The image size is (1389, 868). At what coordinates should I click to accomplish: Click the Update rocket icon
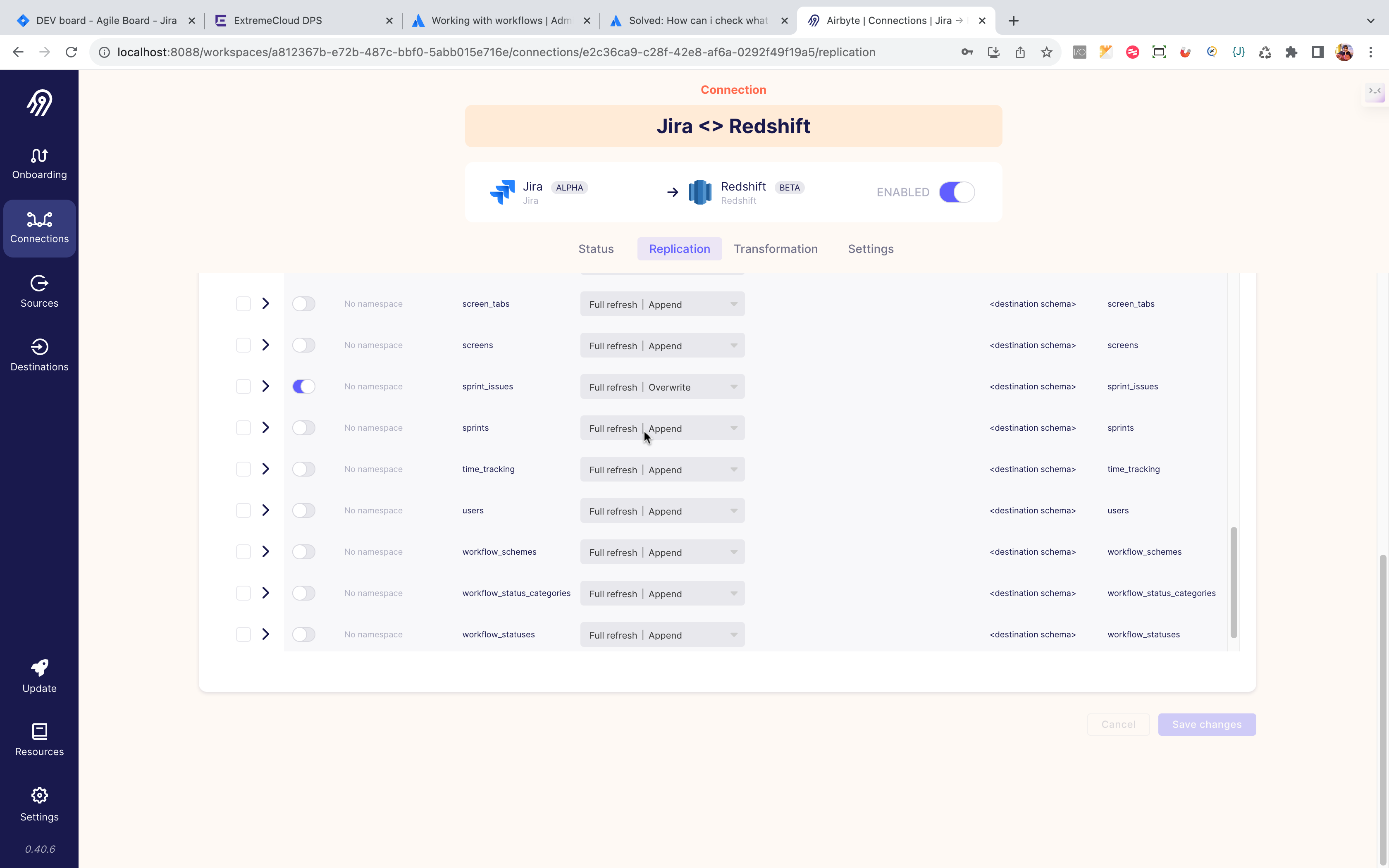(x=40, y=668)
